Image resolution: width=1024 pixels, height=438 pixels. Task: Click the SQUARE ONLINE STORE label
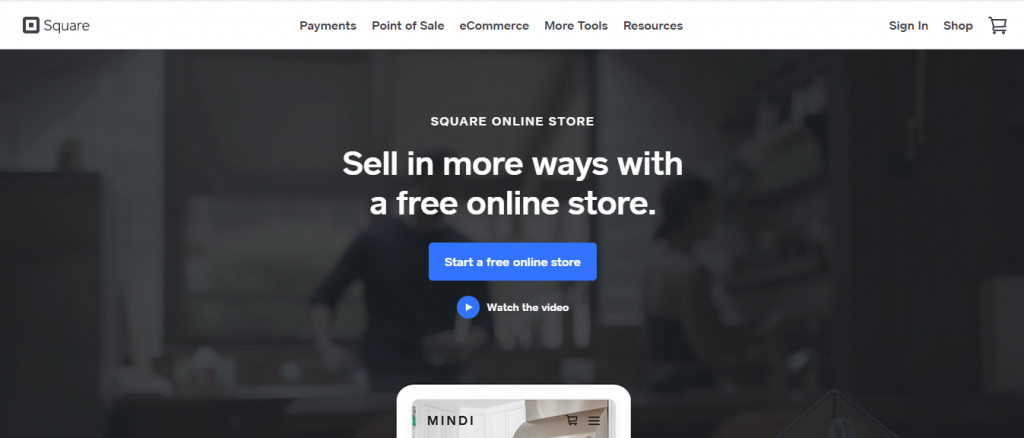click(x=513, y=121)
